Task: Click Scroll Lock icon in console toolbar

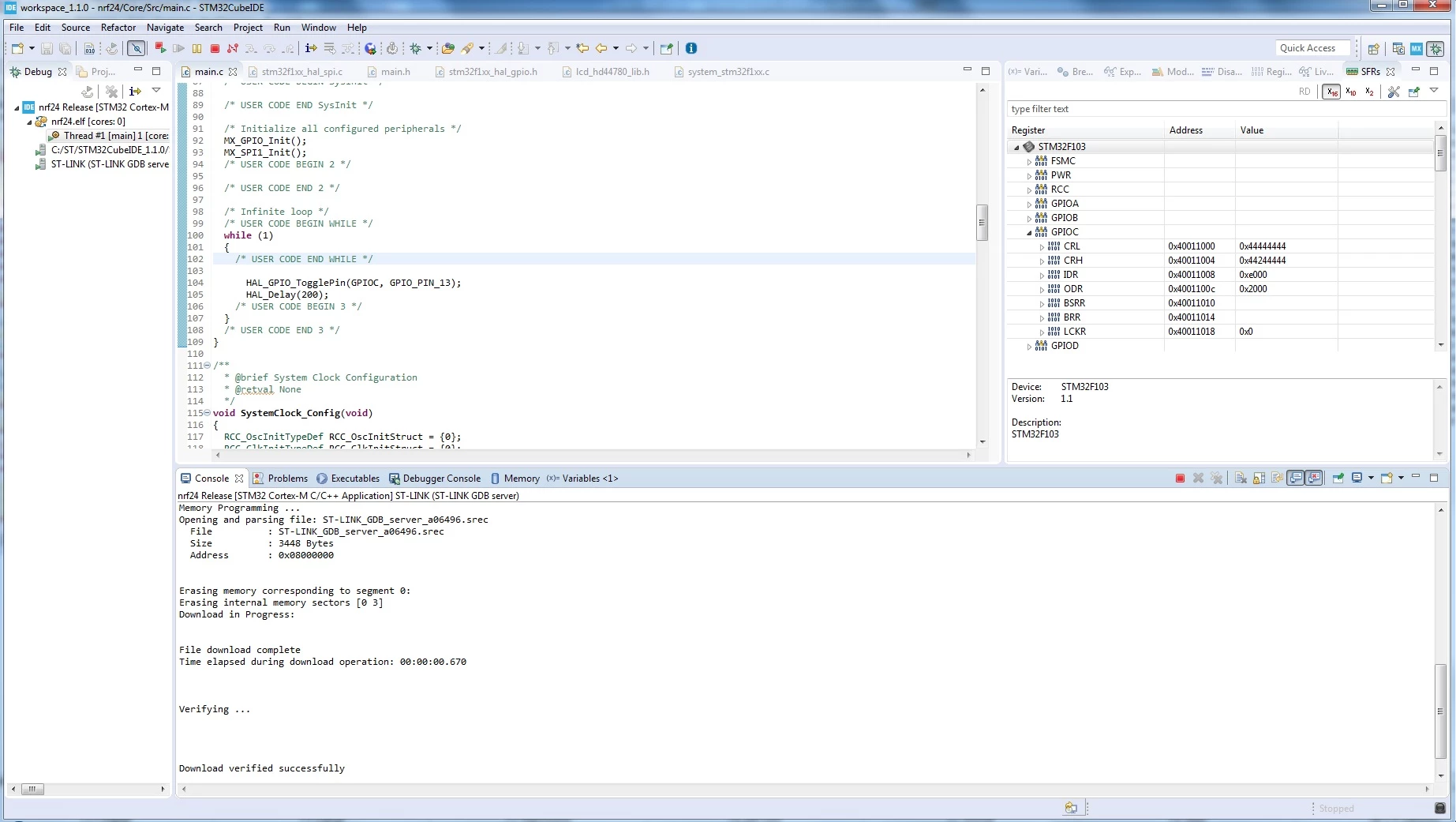Action: 1259,478
